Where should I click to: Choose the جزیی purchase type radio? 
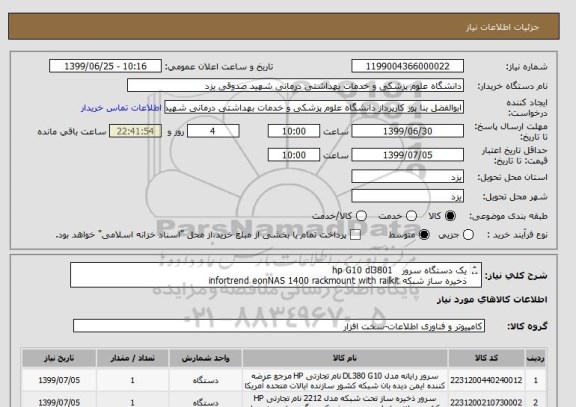(468, 235)
